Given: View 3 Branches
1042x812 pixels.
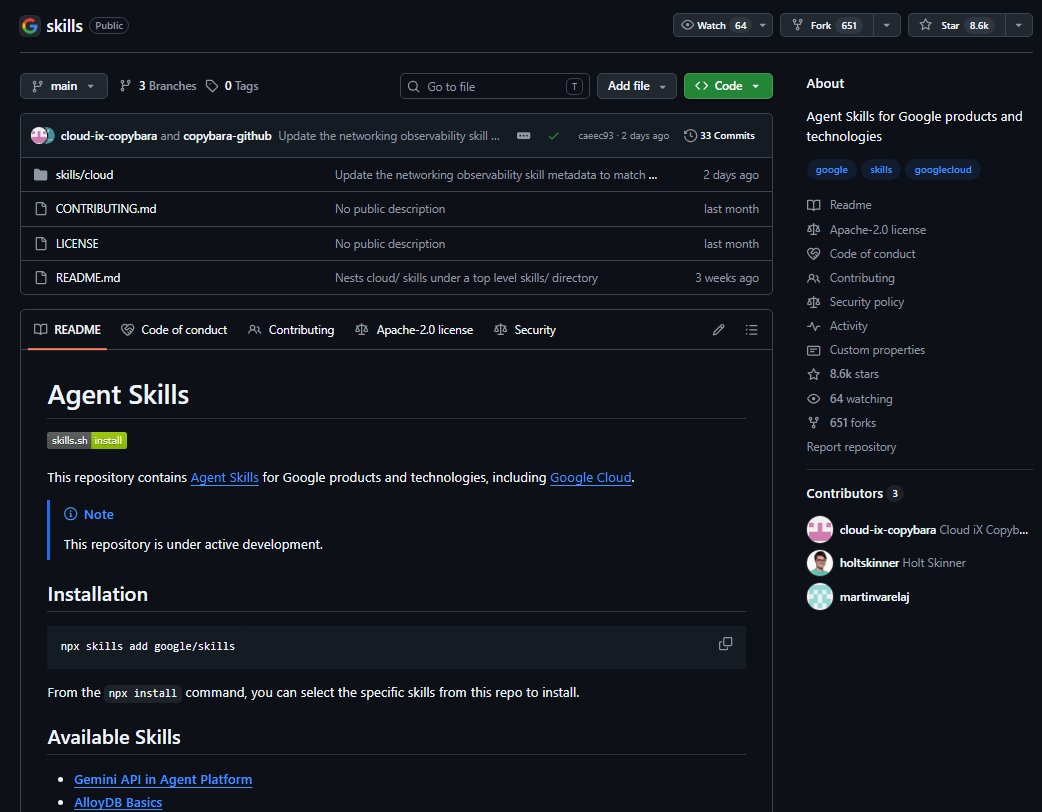Looking at the screenshot, I should tap(158, 86).
